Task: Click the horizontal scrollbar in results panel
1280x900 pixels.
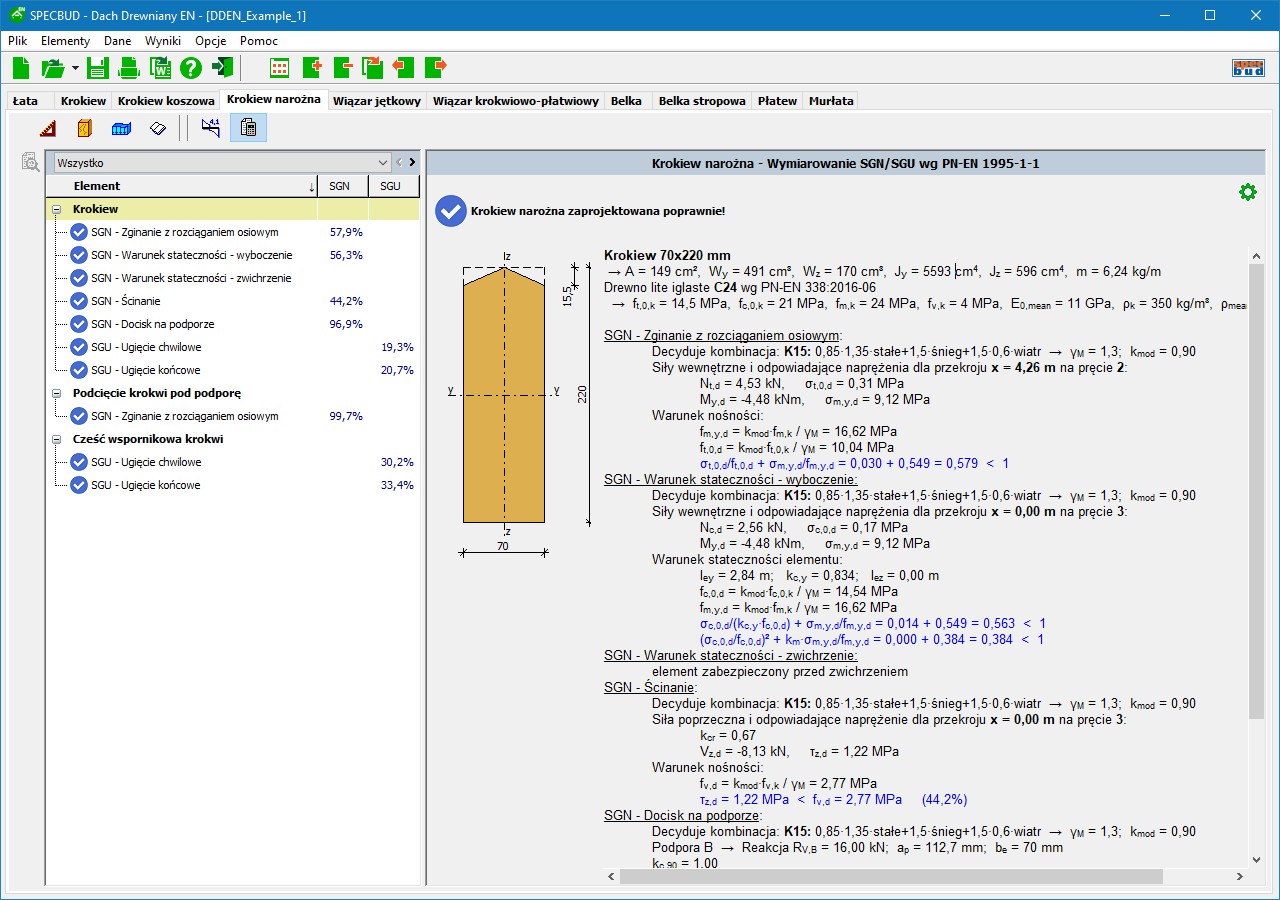Action: pos(890,876)
